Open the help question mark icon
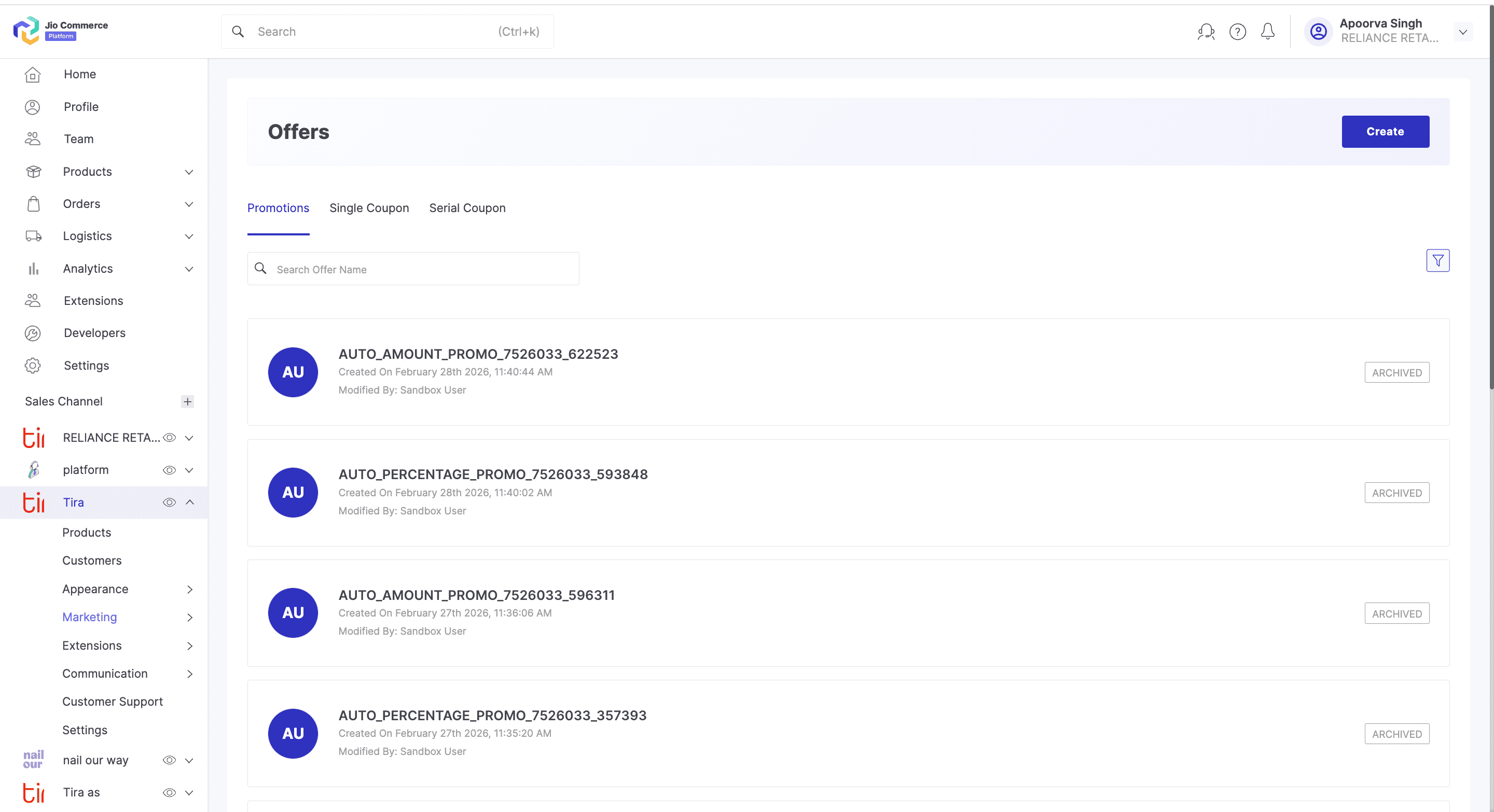 (x=1238, y=32)
